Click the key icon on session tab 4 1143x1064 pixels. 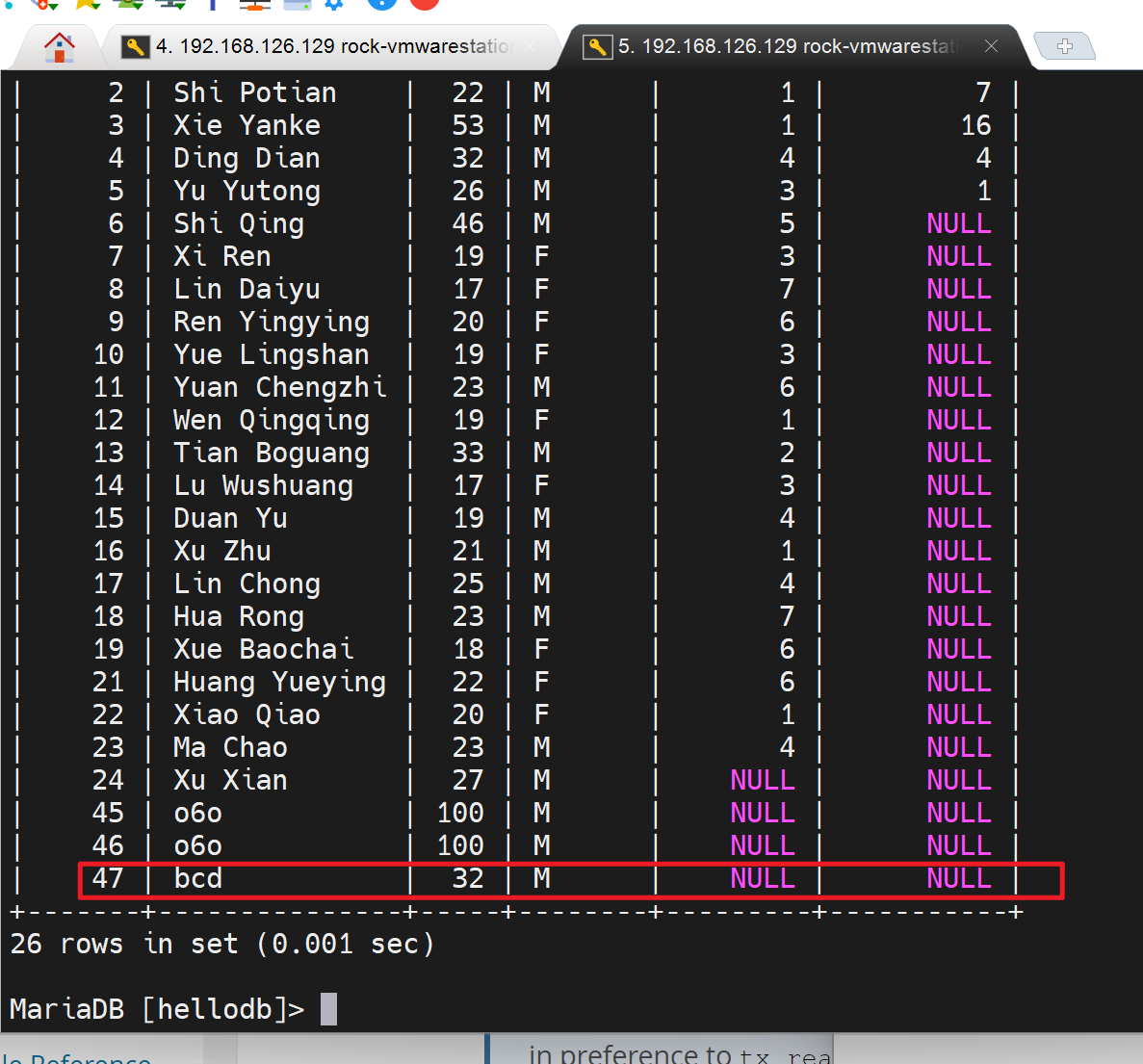coord(136,46)
